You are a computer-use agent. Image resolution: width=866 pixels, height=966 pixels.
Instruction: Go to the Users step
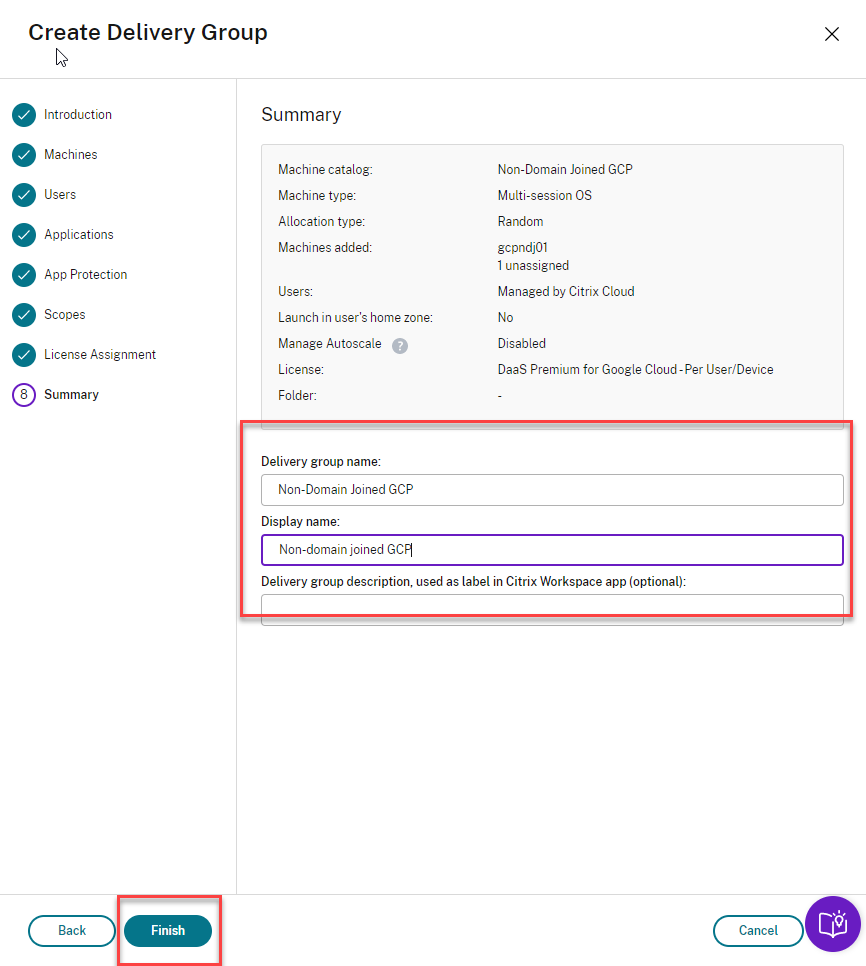[60, 195]
